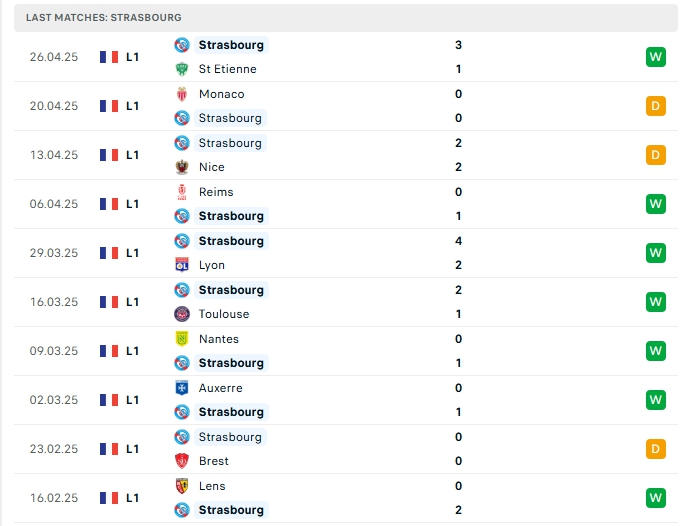
Task: Click the Reims club crest icon
Action: click(182, 192)
